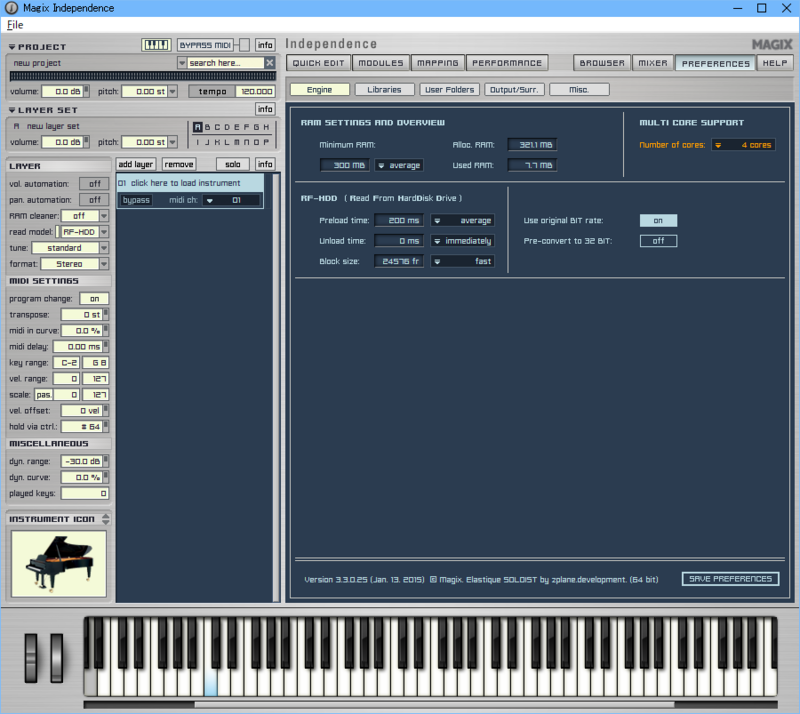Toggle the BYPASS MIDI button
Image resolution: width=800 pixels, height=714 pixels.
pos(206,45)
